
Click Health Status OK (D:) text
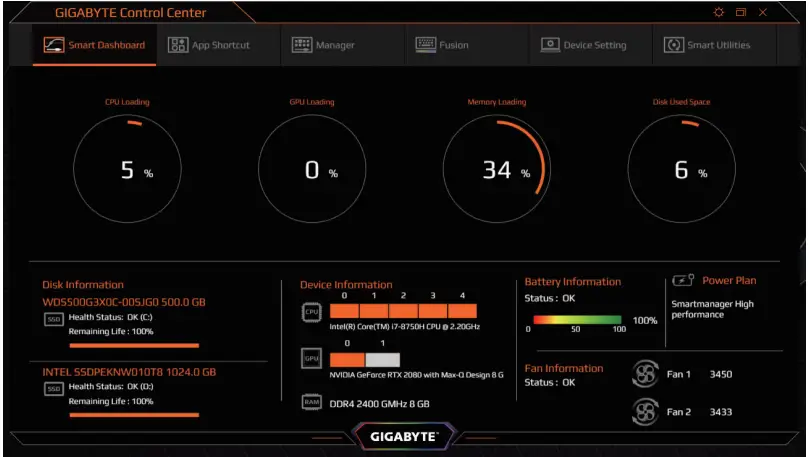[111, 386]
